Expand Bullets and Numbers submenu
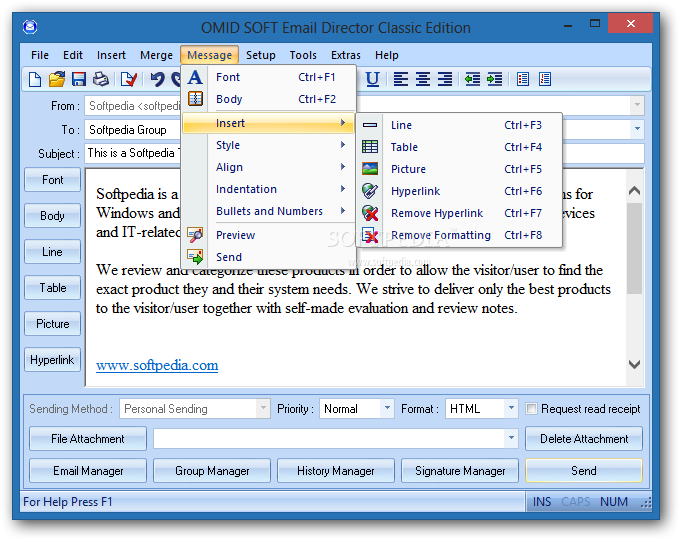680x540 pixels. 270,211
